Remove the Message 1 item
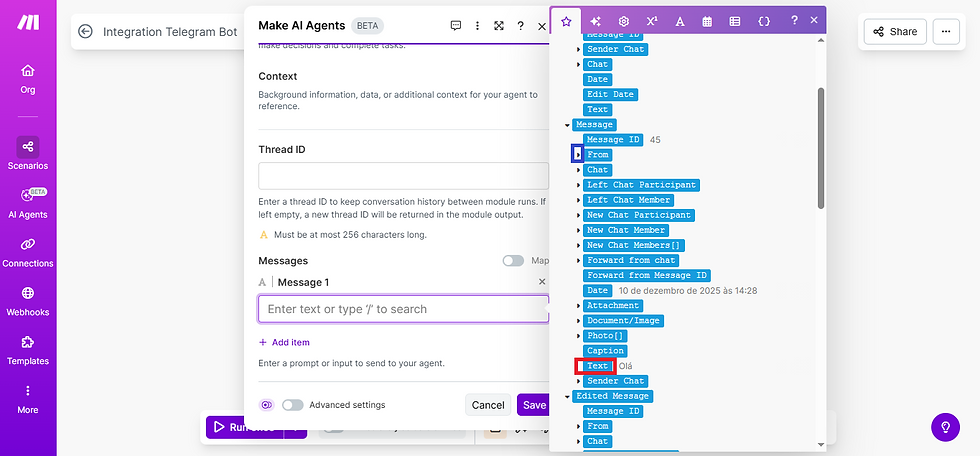Screen dimensions: 980x456 coord(542,282)
